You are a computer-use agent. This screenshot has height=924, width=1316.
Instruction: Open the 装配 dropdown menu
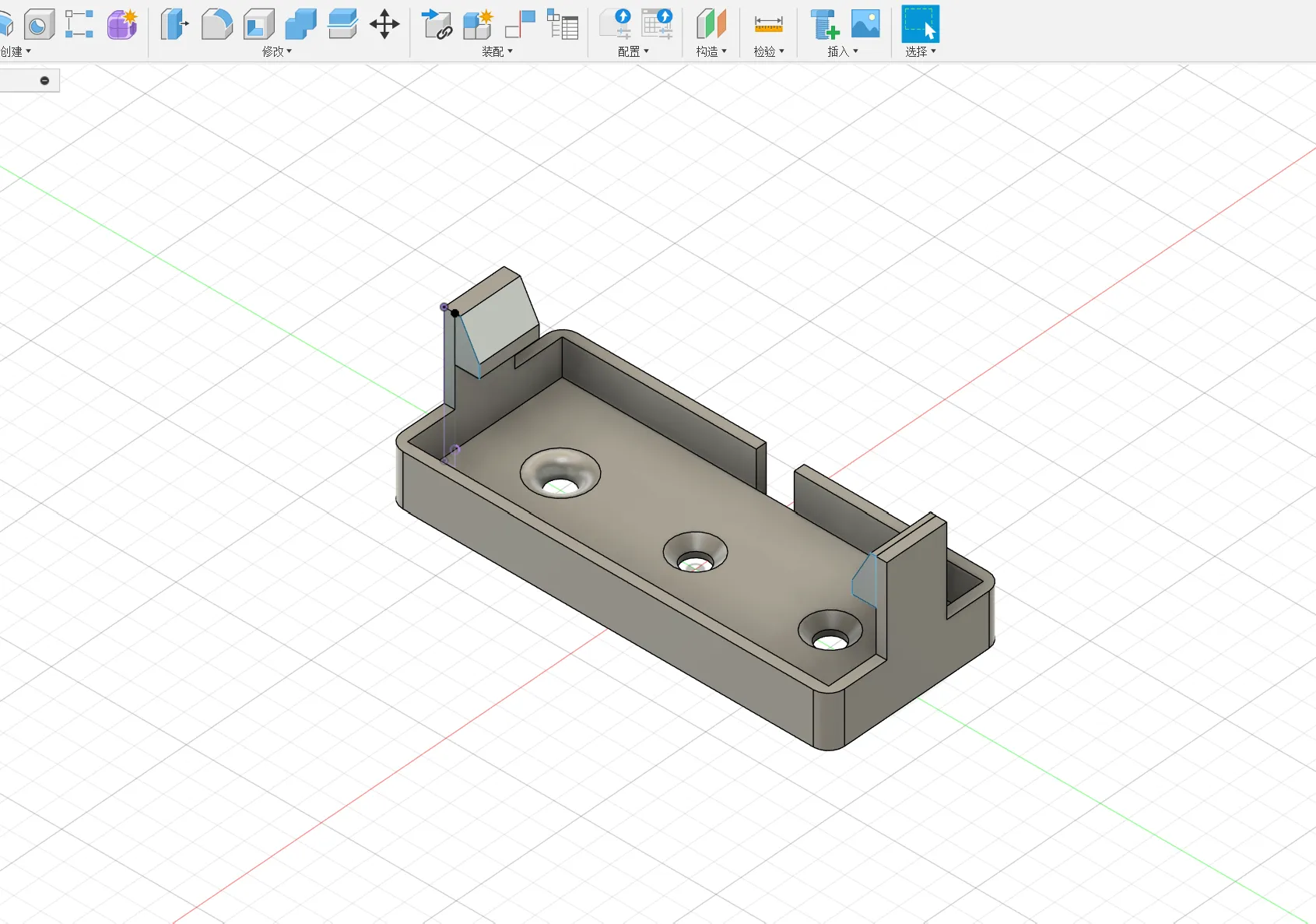click(497, 51)
